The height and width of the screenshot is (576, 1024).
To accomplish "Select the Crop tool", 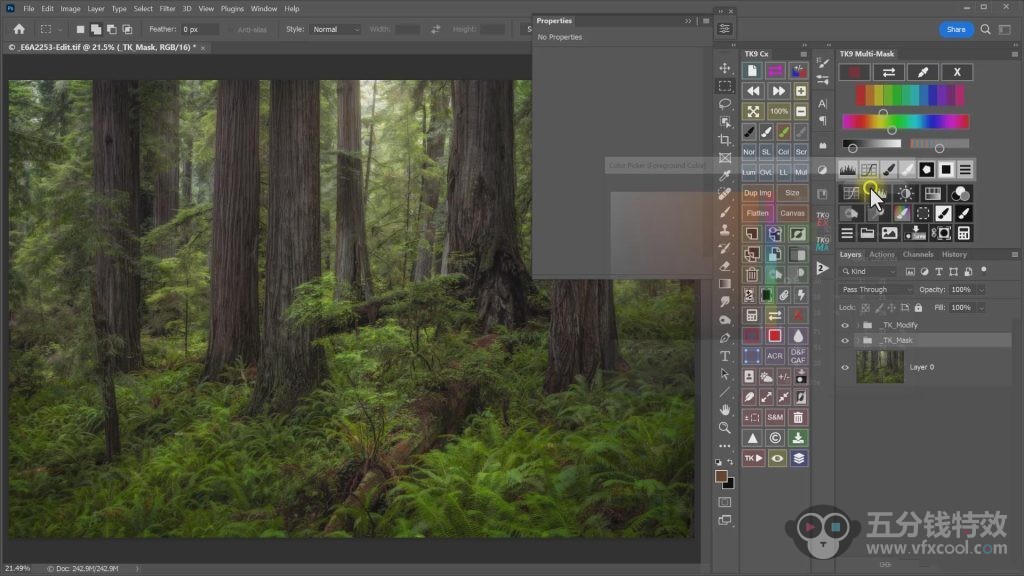I will pyautogui.click(x=725, y=140).
